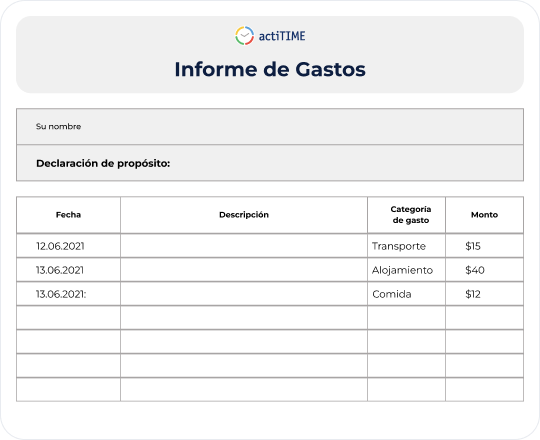Click the 'Categoría de gasto' column header
Image resolution: width=540 pixels, height=440 pixels.
(x=406, y=215)
